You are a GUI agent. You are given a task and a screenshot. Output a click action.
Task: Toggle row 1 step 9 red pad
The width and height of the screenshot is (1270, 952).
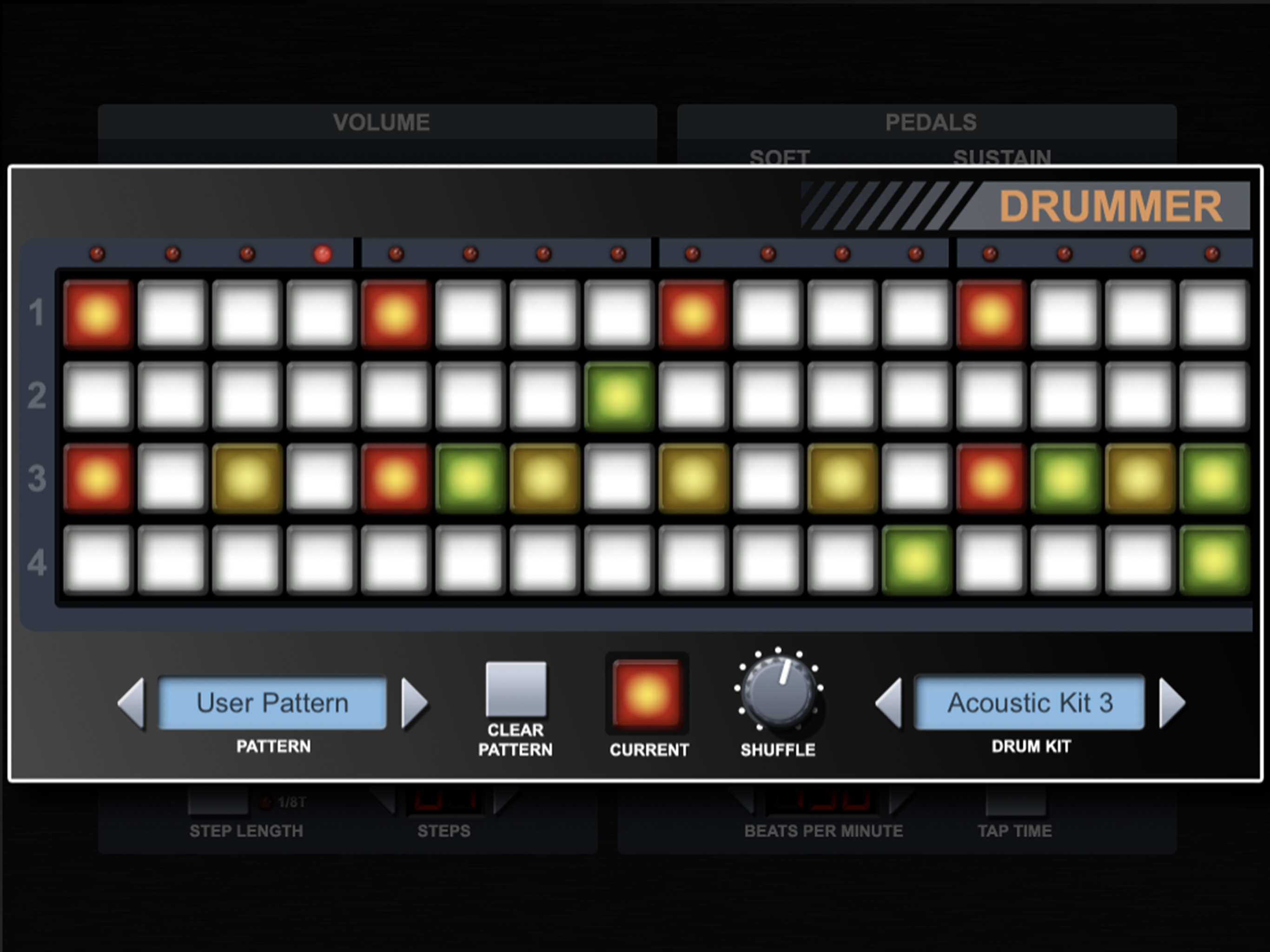(694, 315)
